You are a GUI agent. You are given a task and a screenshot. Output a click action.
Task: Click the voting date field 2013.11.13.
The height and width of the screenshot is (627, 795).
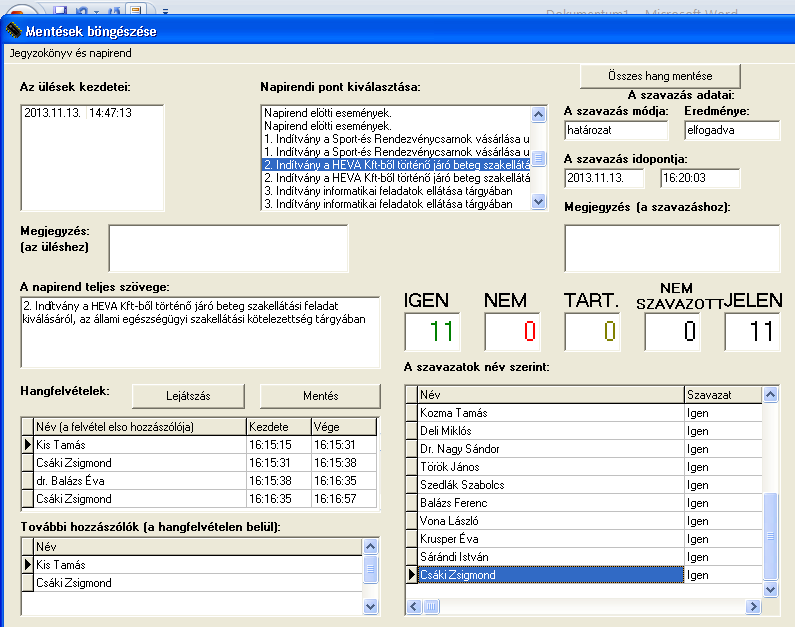(x=604, y=178)
